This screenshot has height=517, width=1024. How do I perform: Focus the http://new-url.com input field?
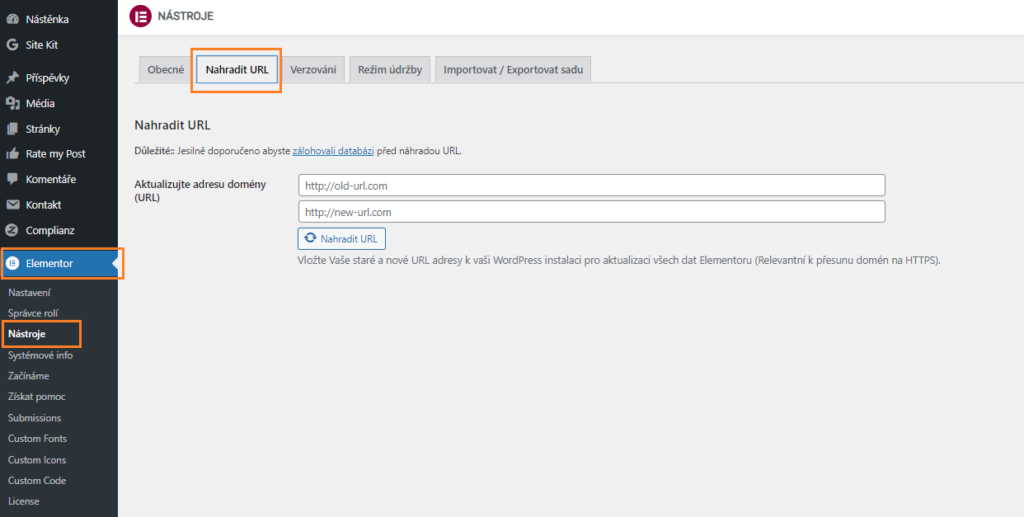pos(592,212)
